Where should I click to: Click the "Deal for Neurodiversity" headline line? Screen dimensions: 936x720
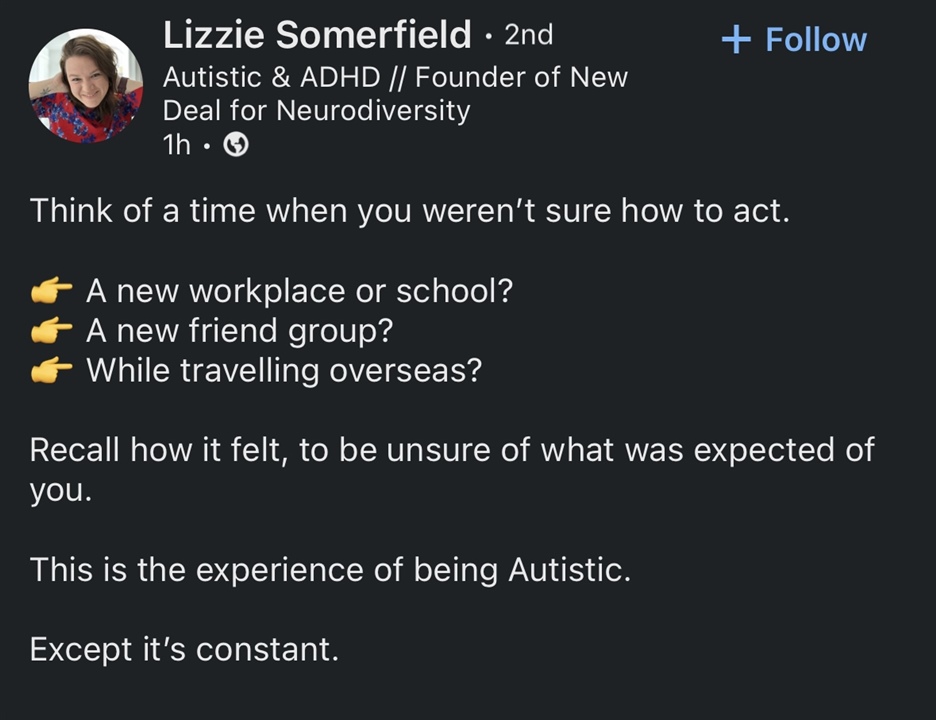[316, 110]
